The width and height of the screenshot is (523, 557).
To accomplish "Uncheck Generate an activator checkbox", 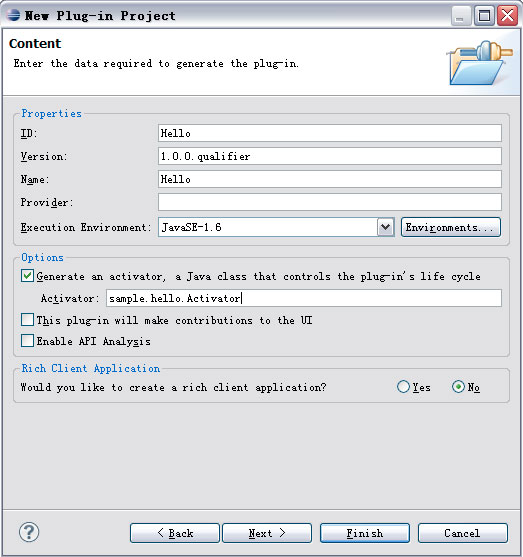I will click(27, 276).
